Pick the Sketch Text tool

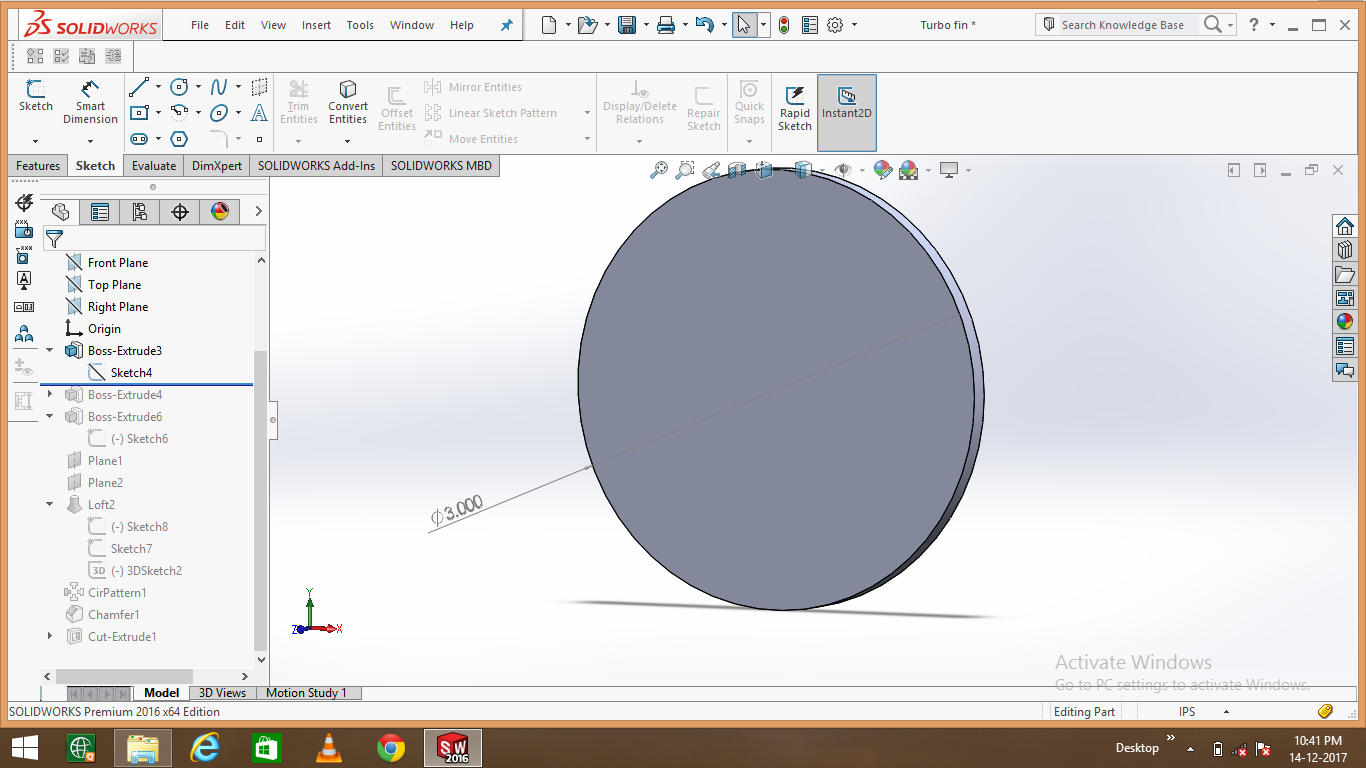pyautogui.click(x=259, y=112)
